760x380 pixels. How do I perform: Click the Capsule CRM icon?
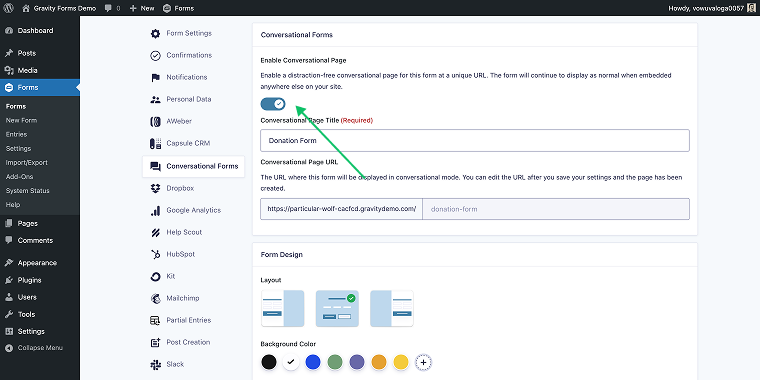click(155, 143)
